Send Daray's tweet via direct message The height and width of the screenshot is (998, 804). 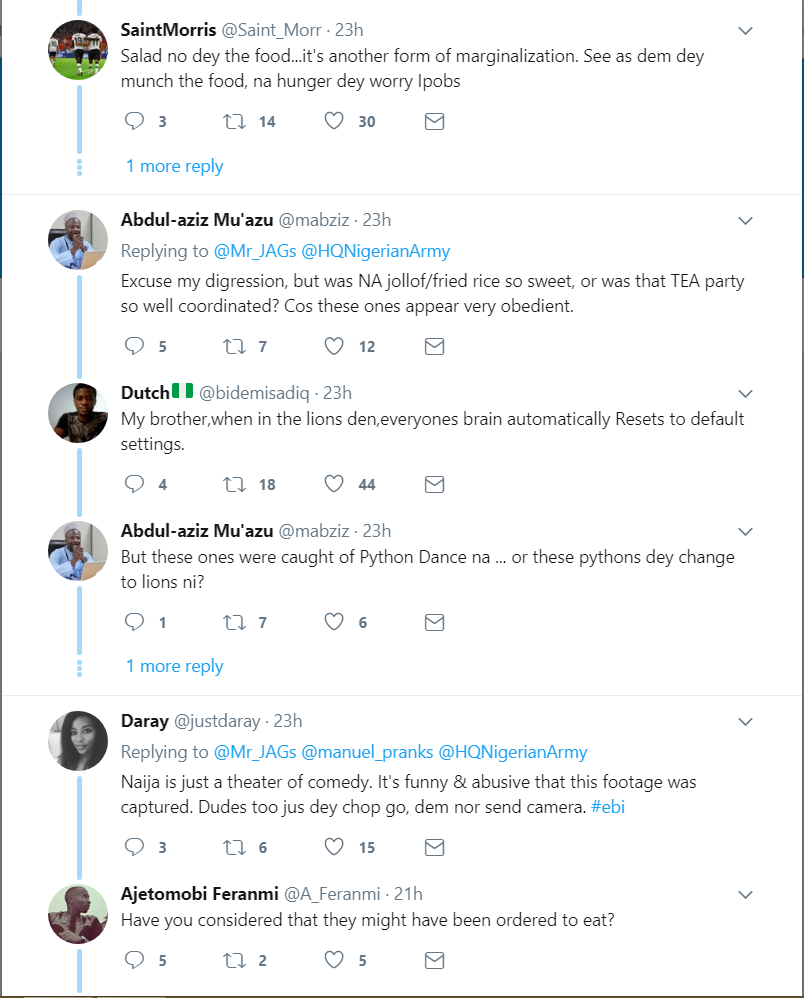(434, 847)
